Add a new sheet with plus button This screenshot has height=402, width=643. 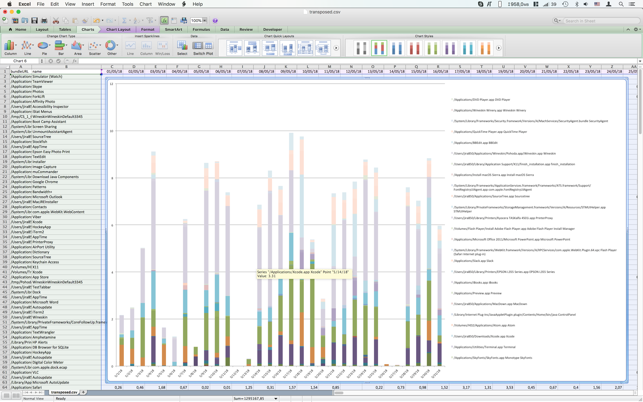pyautogui.click(x=83, y=393)
